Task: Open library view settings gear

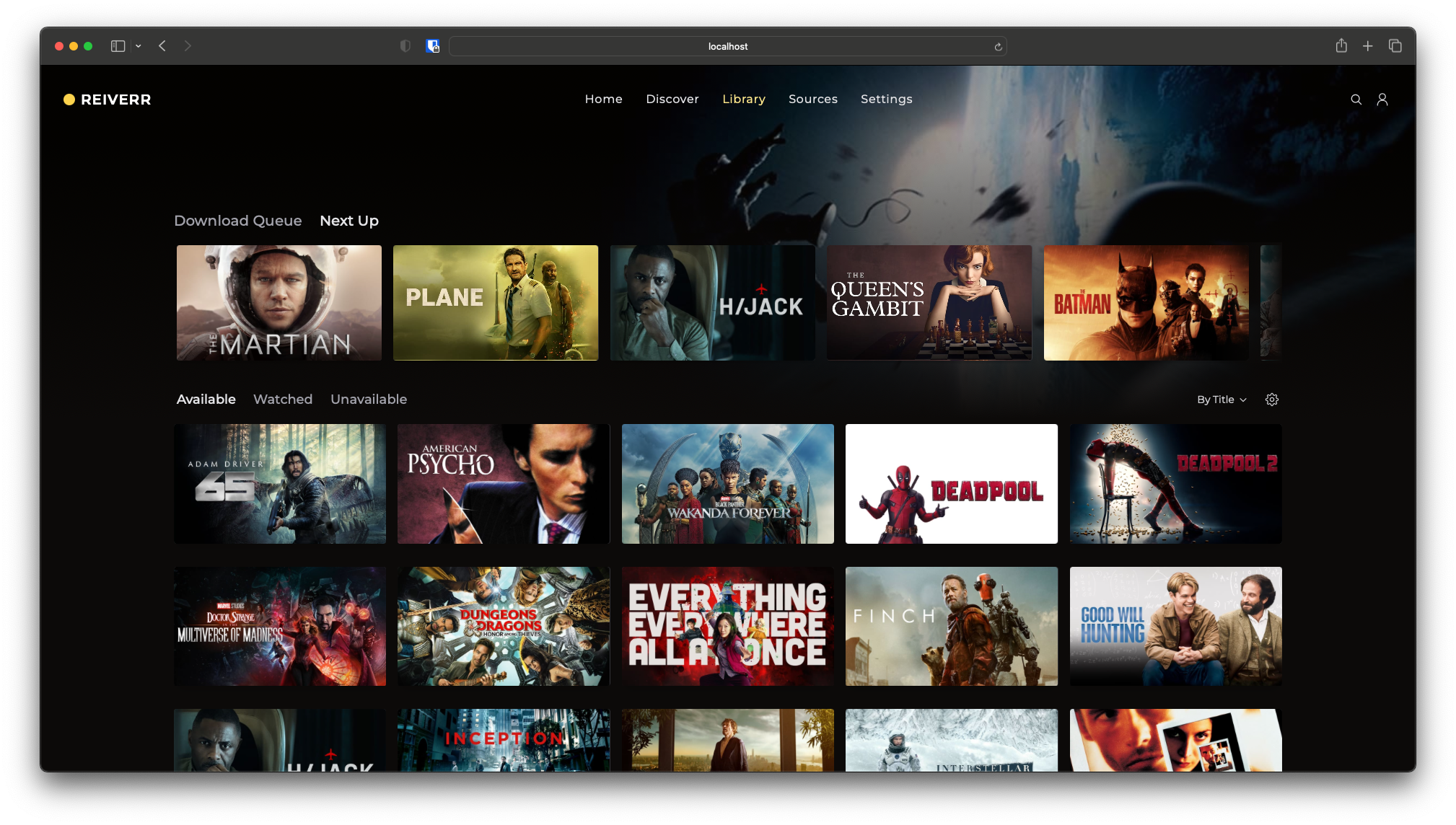Action: 1271,400
